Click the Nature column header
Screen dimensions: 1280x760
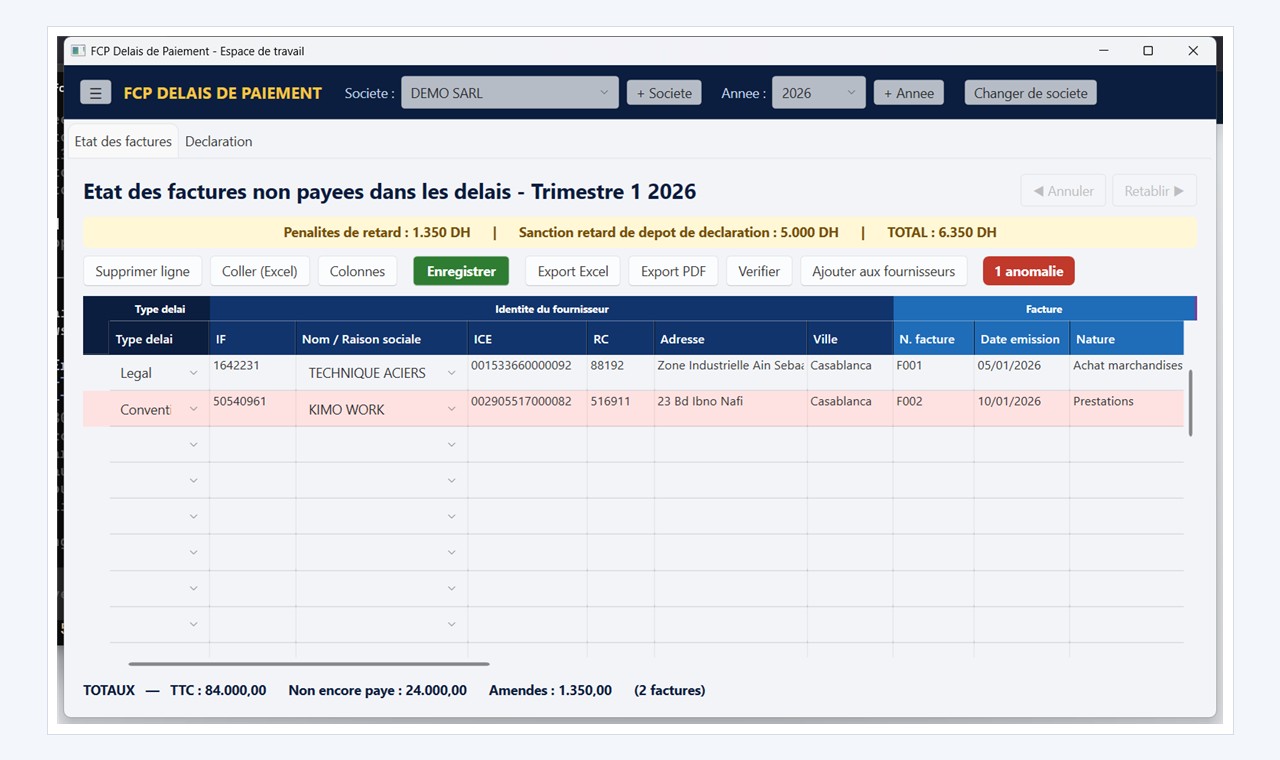(x=1127, y=339)
